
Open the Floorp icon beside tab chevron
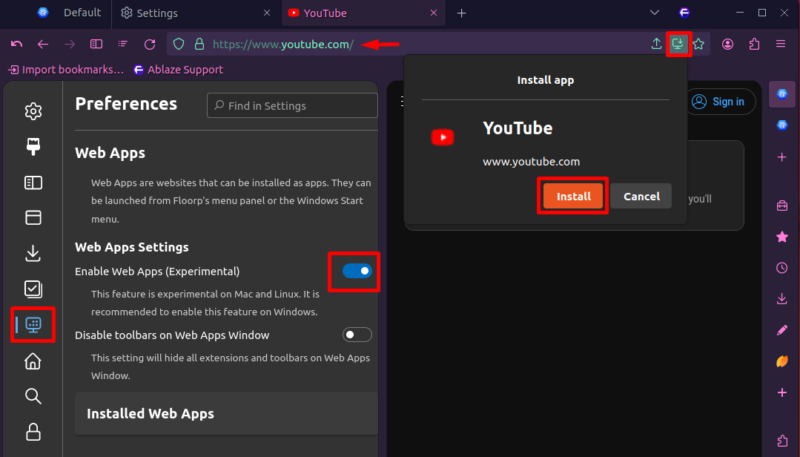click(684, 13)
